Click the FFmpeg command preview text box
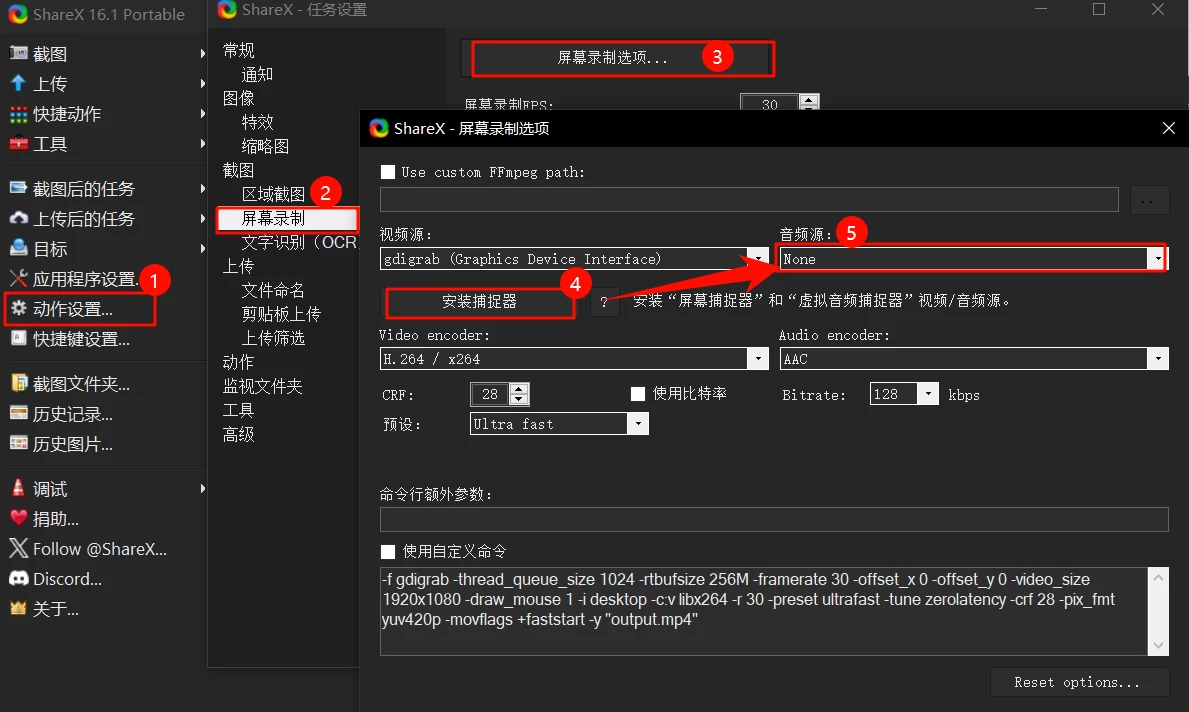This screenshot has width=1189, height=712. (x=764, y=610)
